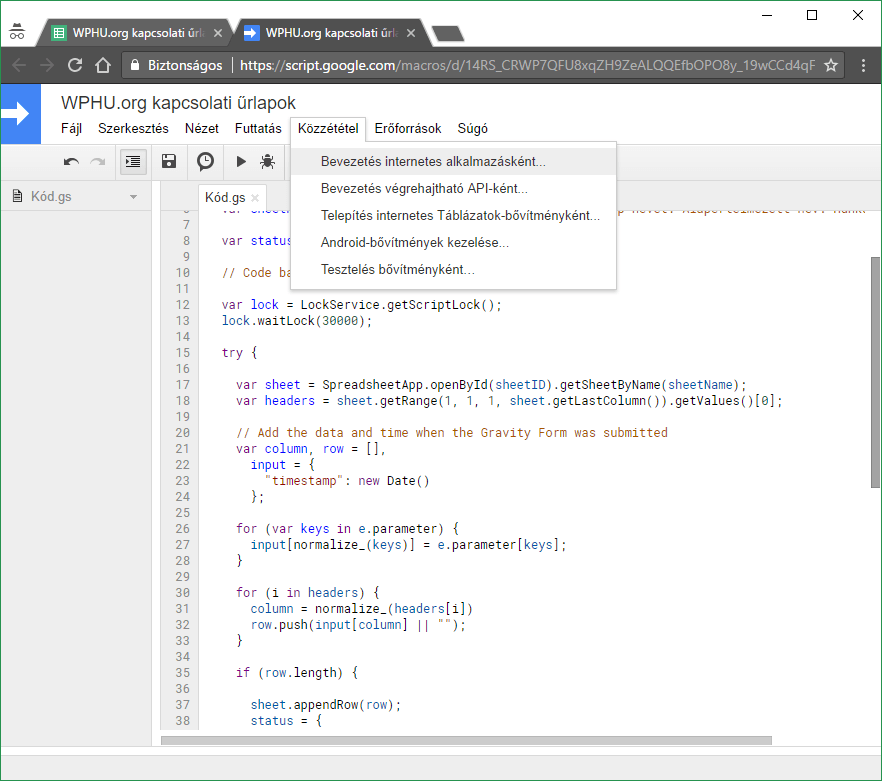Select Tesztelés bővítményként from the menu
882x781 pixels.
[x=397, y=270]
